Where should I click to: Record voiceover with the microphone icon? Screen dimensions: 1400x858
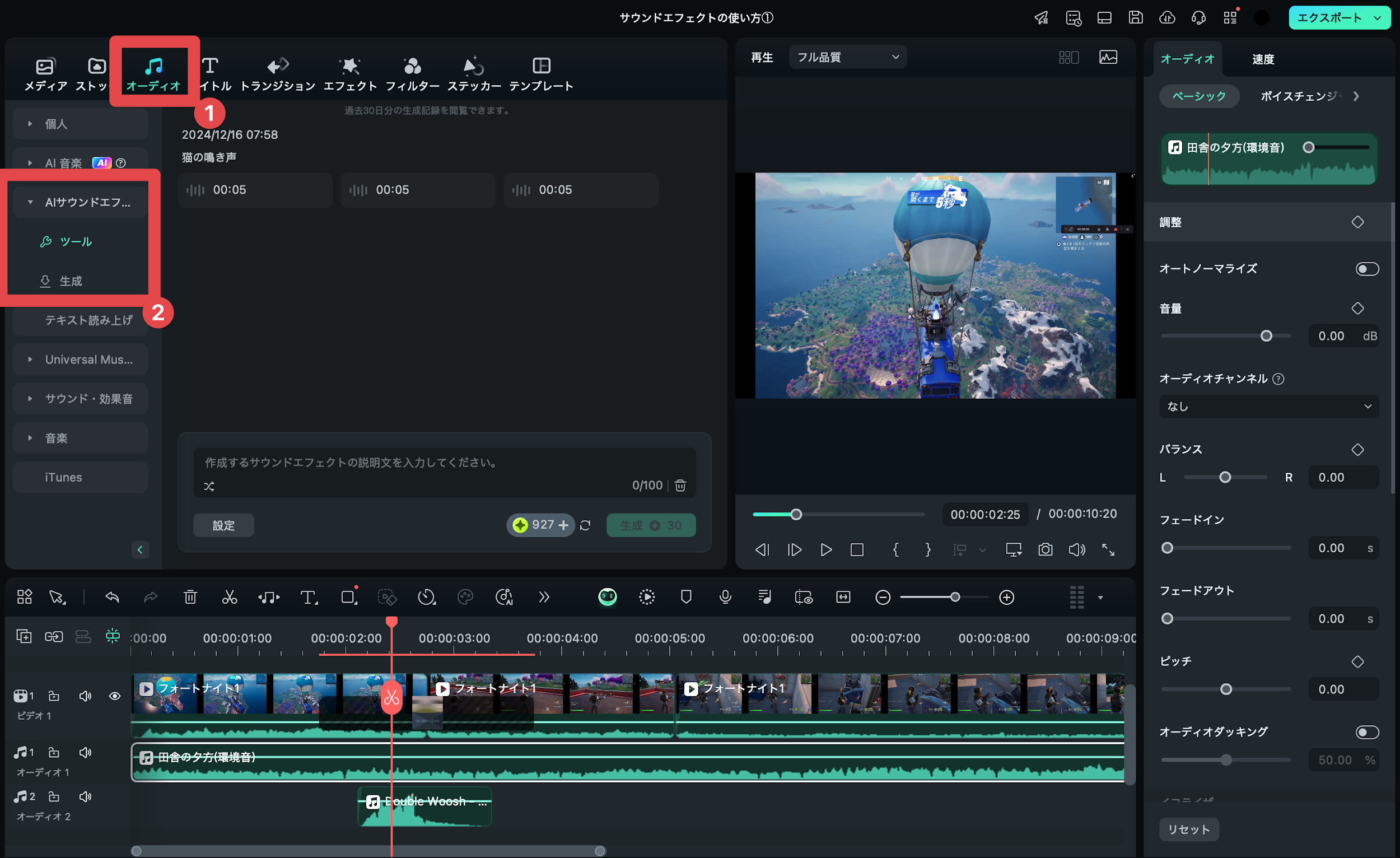click(725, 597)
